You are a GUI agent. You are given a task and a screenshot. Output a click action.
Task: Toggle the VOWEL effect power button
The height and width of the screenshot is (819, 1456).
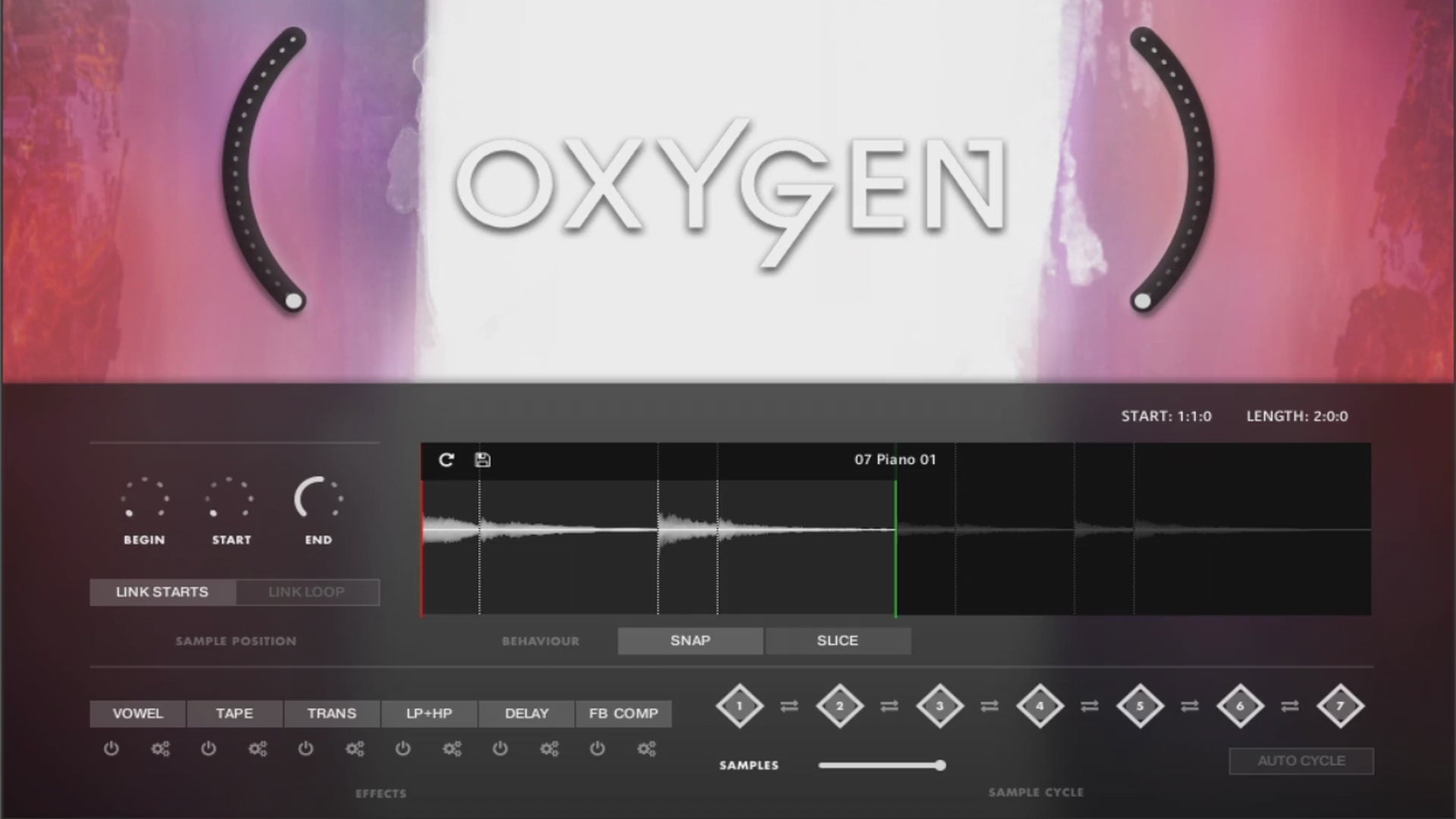(x=111, y=749)
